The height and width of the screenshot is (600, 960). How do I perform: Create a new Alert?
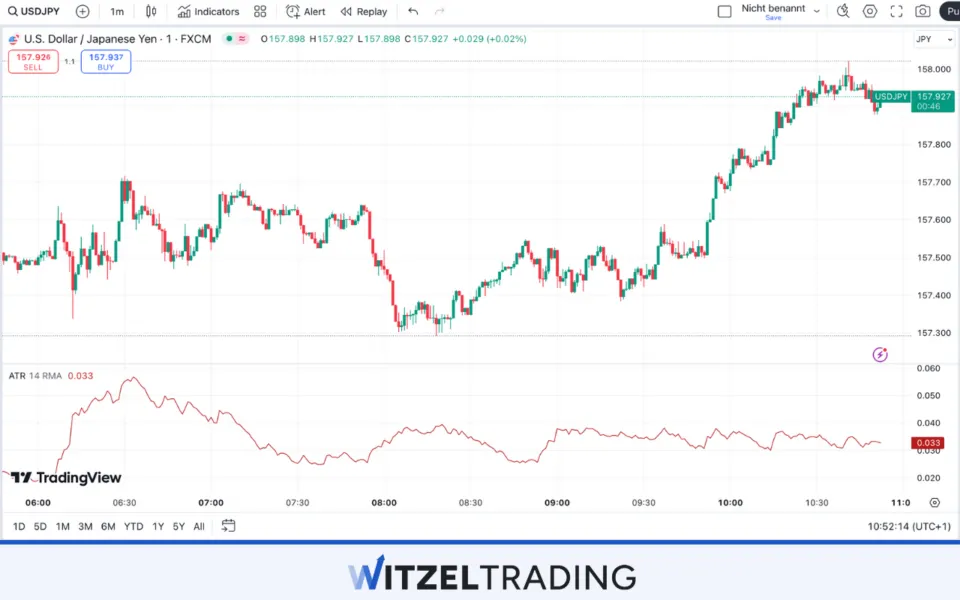306,12
